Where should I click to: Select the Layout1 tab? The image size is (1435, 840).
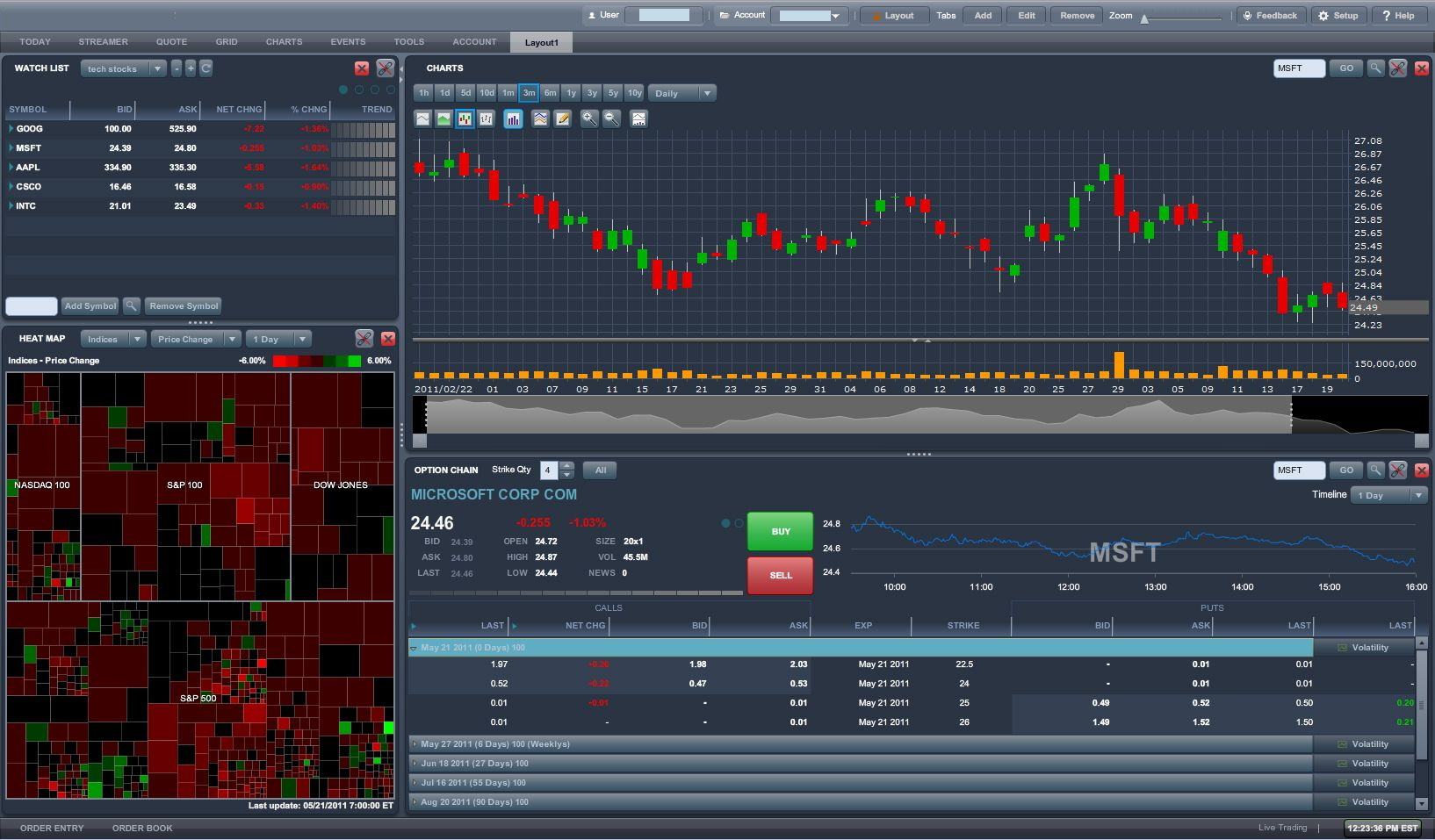(x=541, y=41)
